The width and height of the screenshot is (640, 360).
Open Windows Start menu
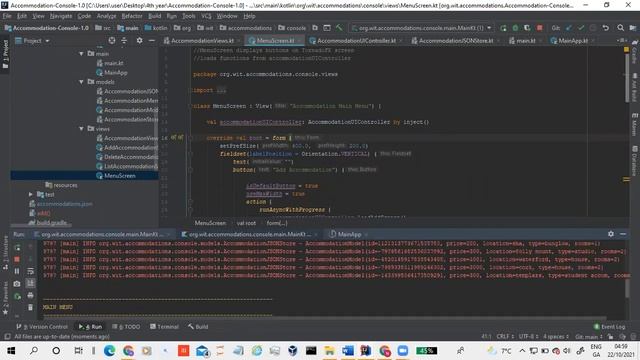[x=11, y=351]
